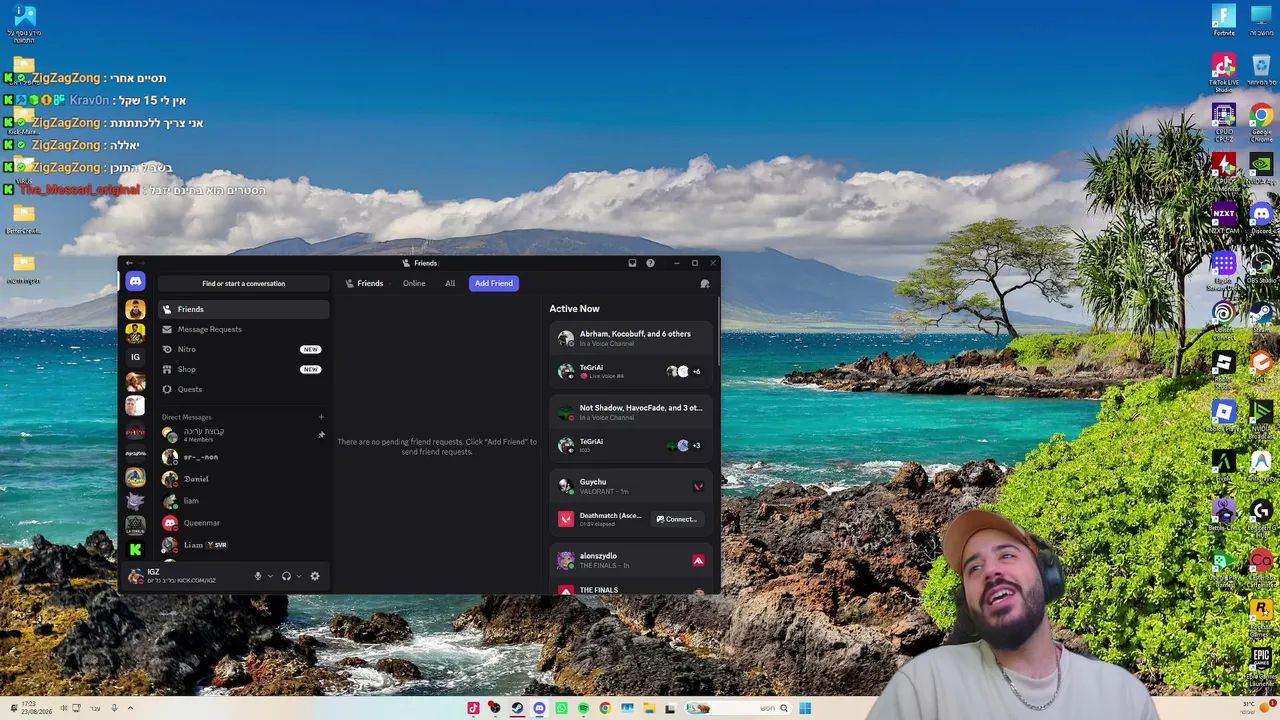Open the Discord desktop shortcut
Screen dimensions: 1280x720
click(1261, 219)
